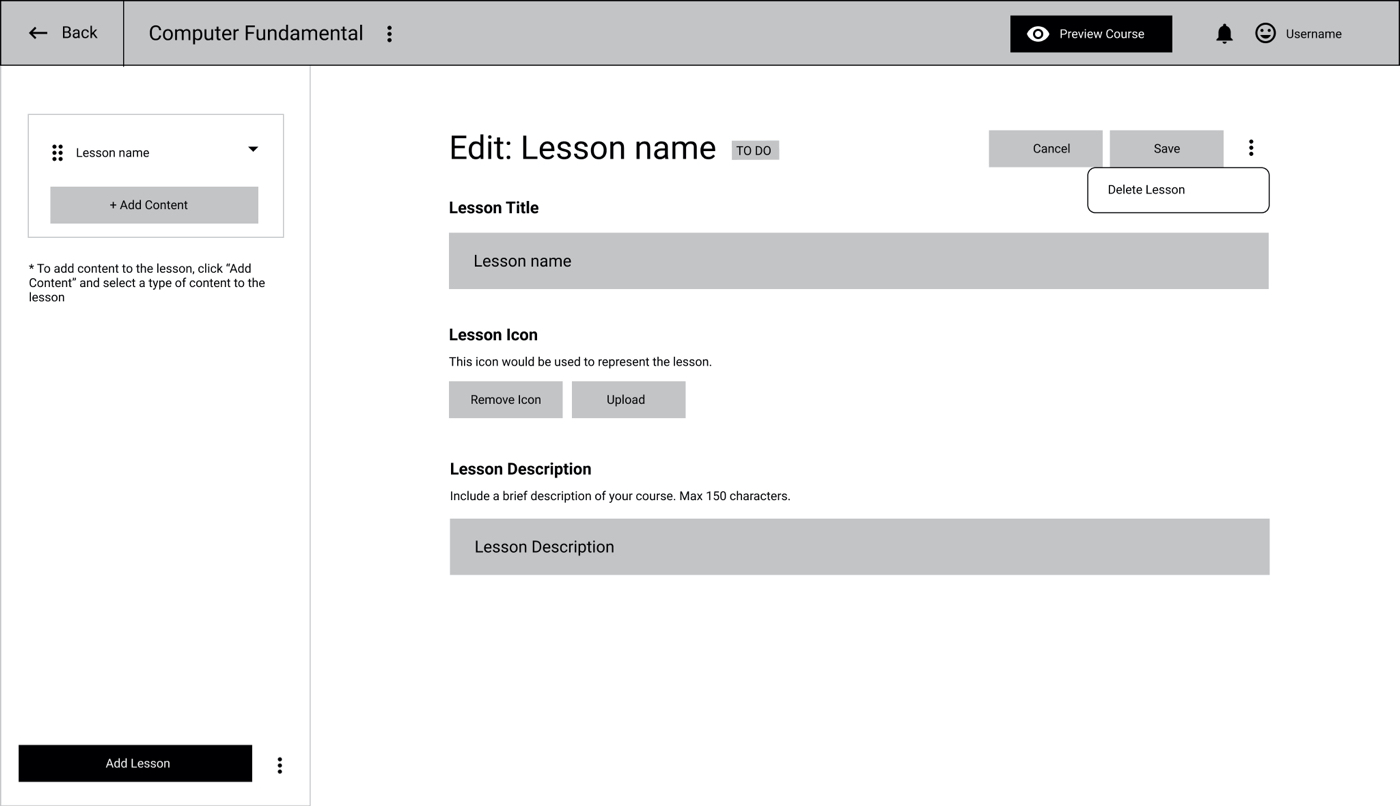1400x806 pixels.
Task: Open notifications bell
Action: tap(1224, 34)
